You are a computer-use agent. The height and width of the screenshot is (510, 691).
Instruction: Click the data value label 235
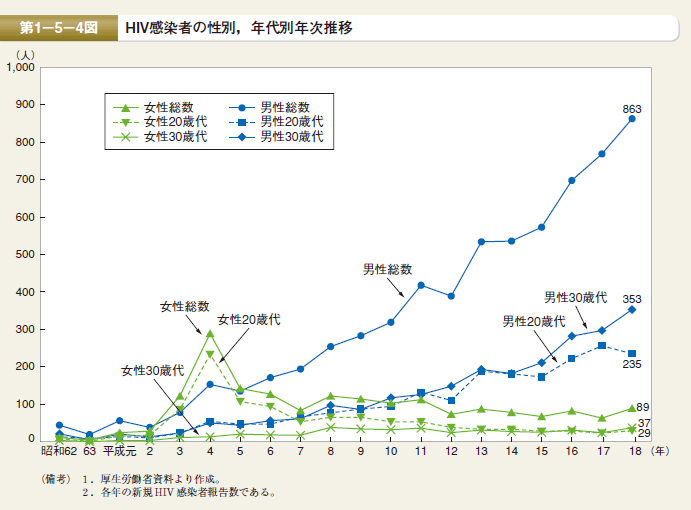[632, 364]
